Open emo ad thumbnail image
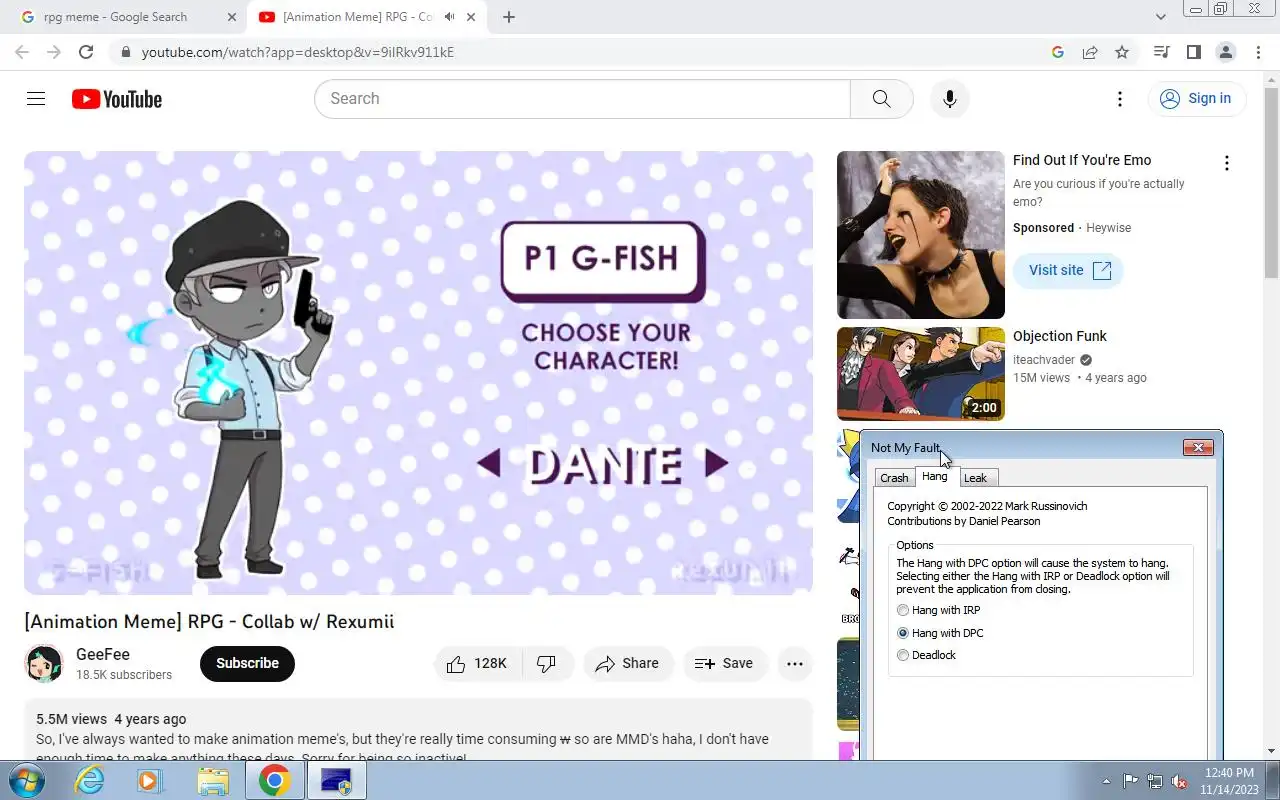This screenshot has width=1280, height=800. (x=921, y=235)
